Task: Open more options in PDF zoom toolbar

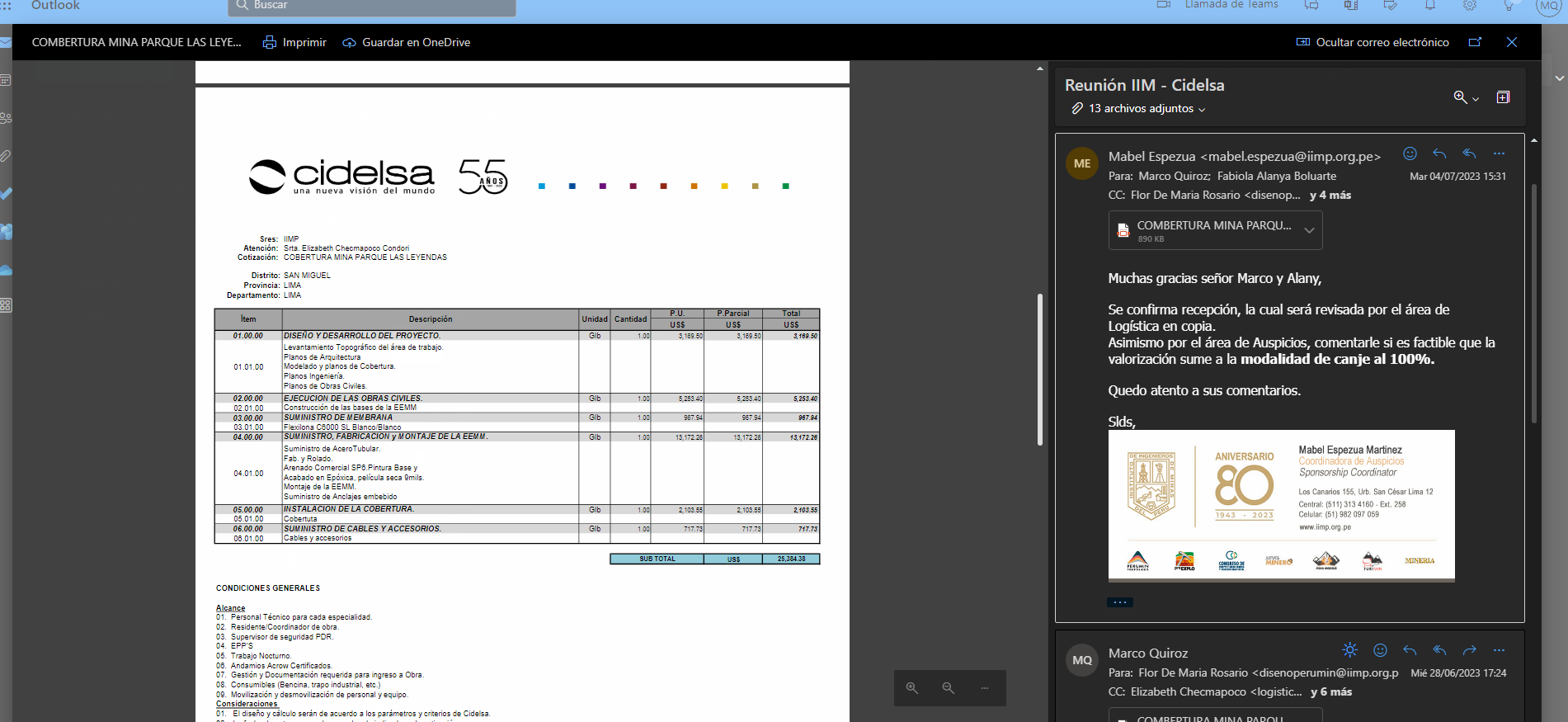Action: 985,688
